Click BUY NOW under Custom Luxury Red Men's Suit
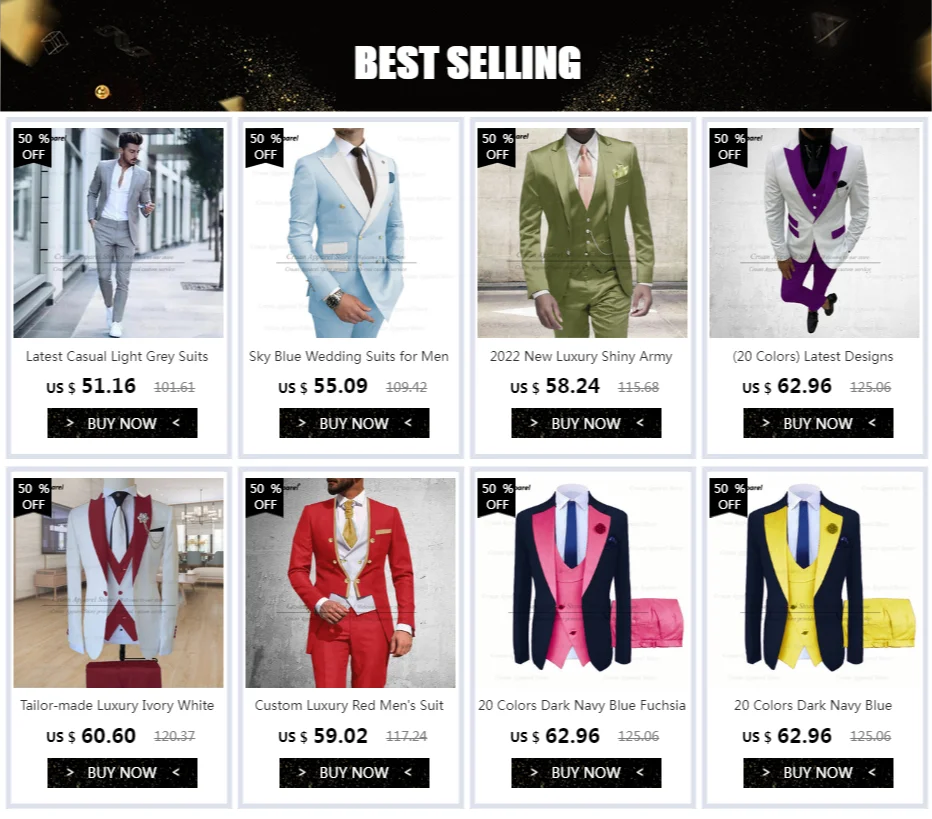This screenshot has height=819, width=932. coord(354,773)
